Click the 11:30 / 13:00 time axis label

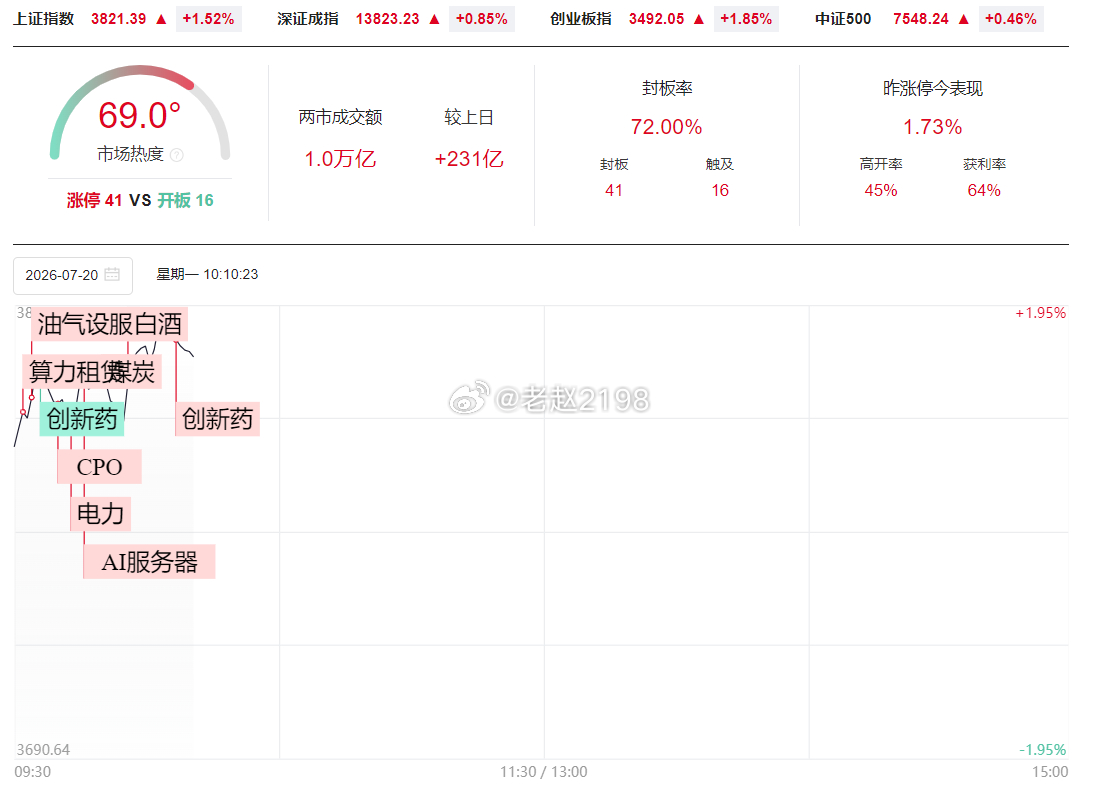click(543, 772)
